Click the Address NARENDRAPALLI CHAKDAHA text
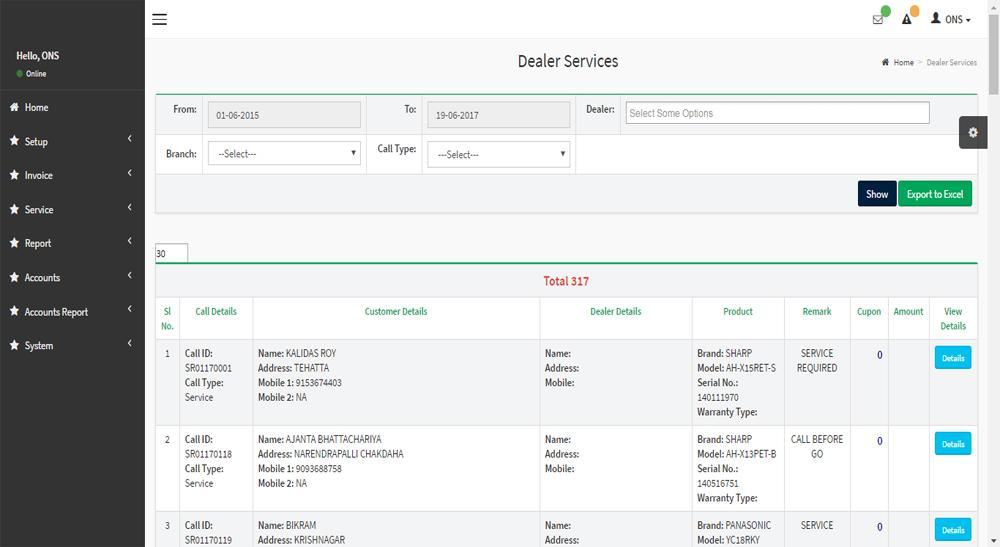Image resolution: width=1000 pixels, height=547 pixels. tap(330, 454)
